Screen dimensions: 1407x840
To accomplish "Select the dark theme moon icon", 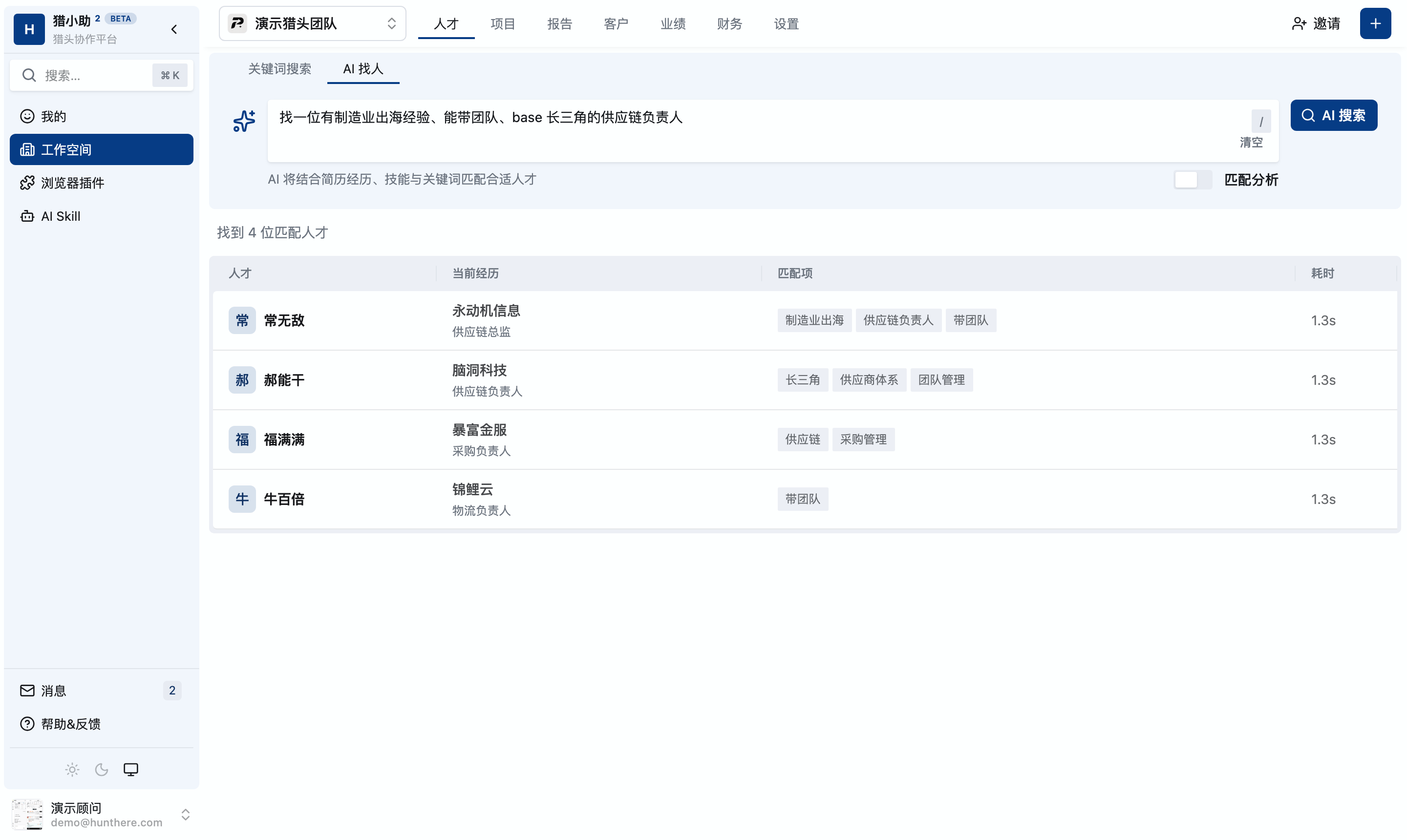I will 101,769.
